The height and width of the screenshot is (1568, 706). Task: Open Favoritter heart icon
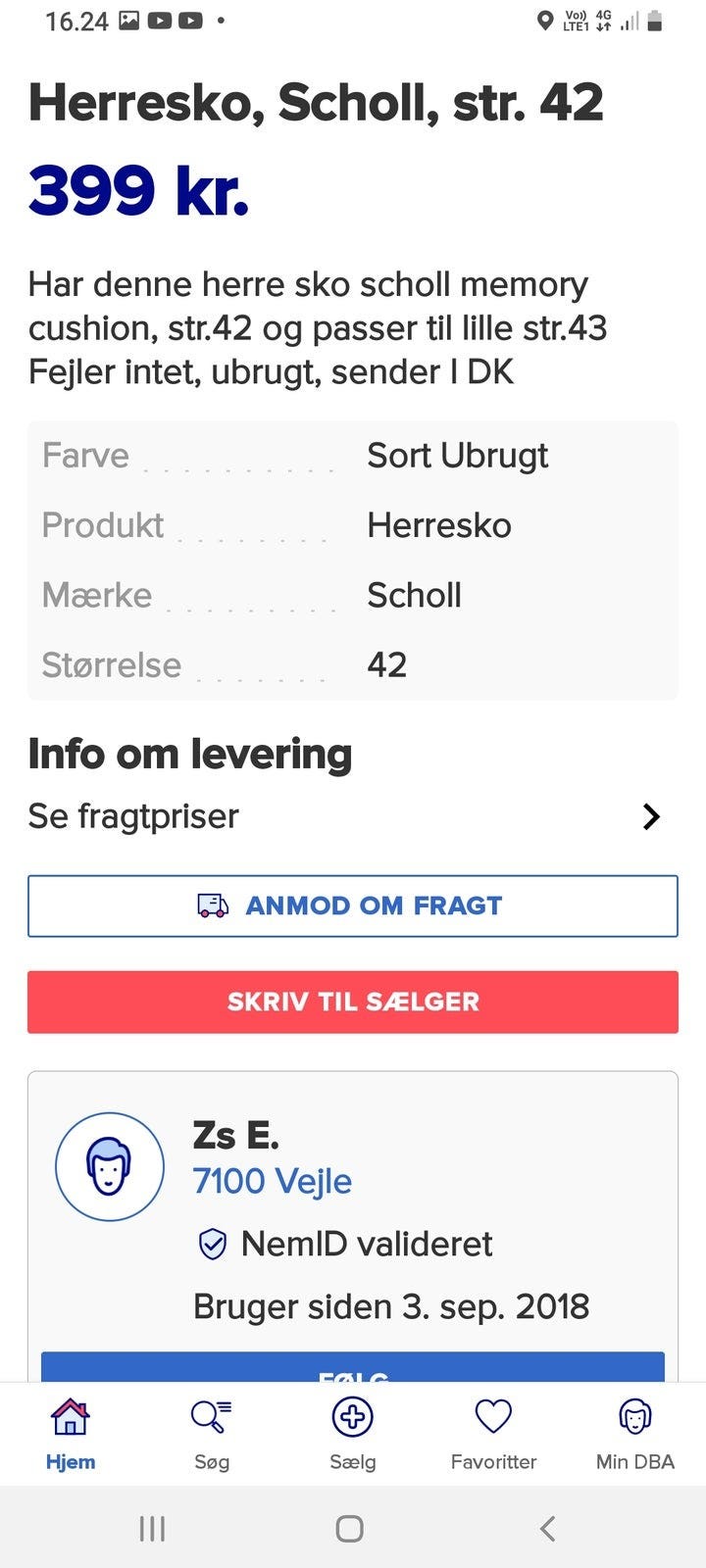[493, 1417]
